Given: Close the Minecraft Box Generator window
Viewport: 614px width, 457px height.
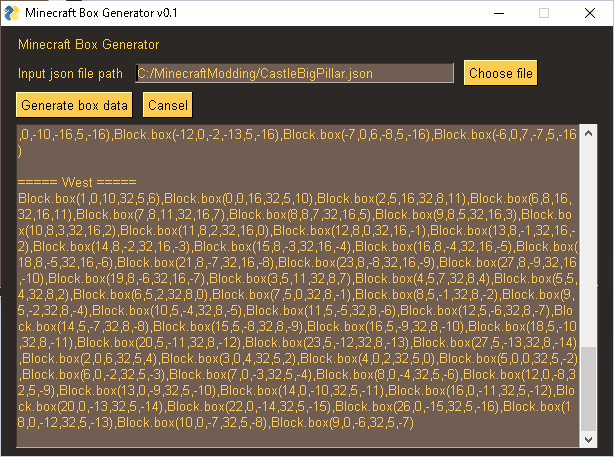Looking at the screenshot, I should 589,13.
